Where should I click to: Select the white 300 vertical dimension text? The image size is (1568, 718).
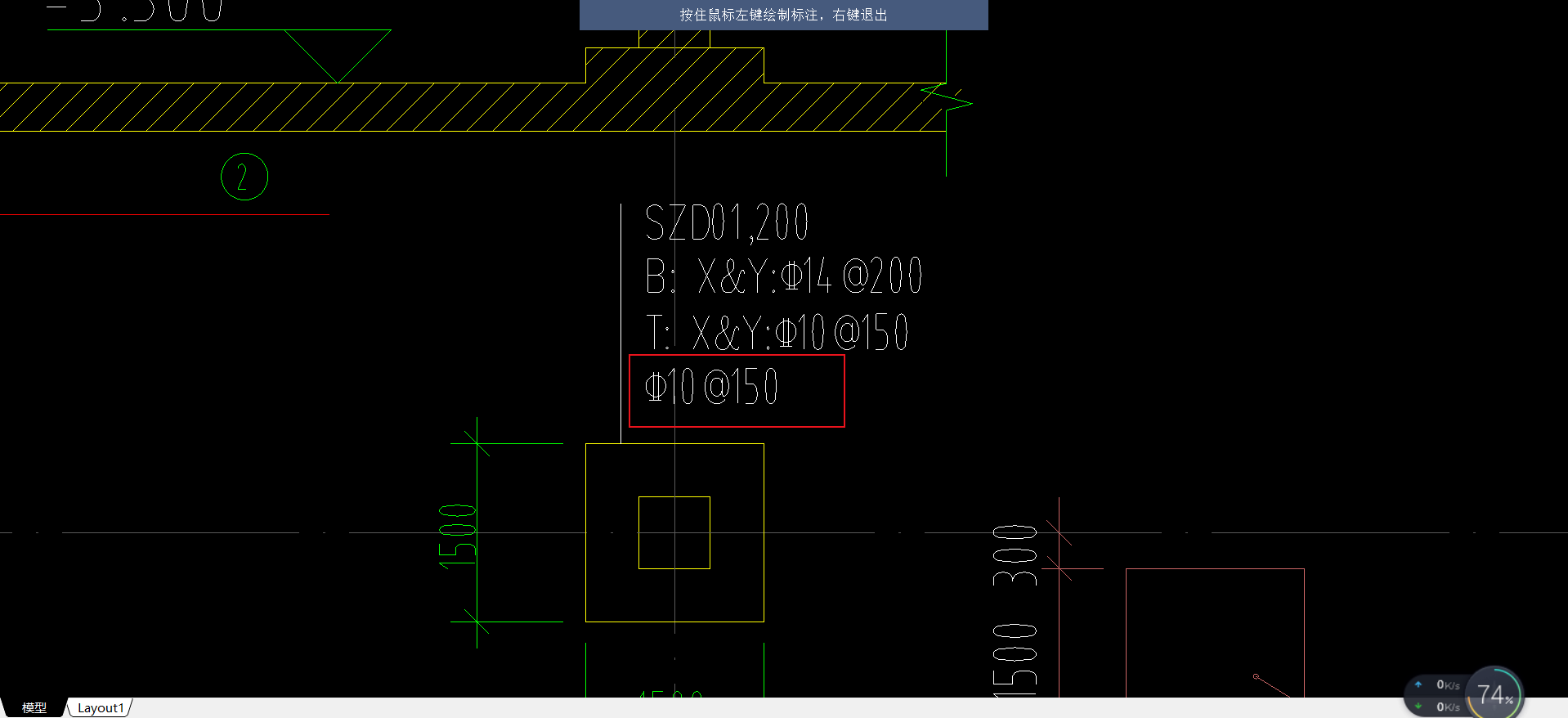point(1015,555)
